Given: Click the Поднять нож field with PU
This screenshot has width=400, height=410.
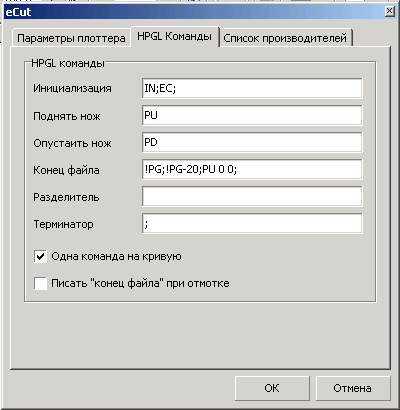Looking at the screenshot, I should pyautogui.click(x=252, y=115).
